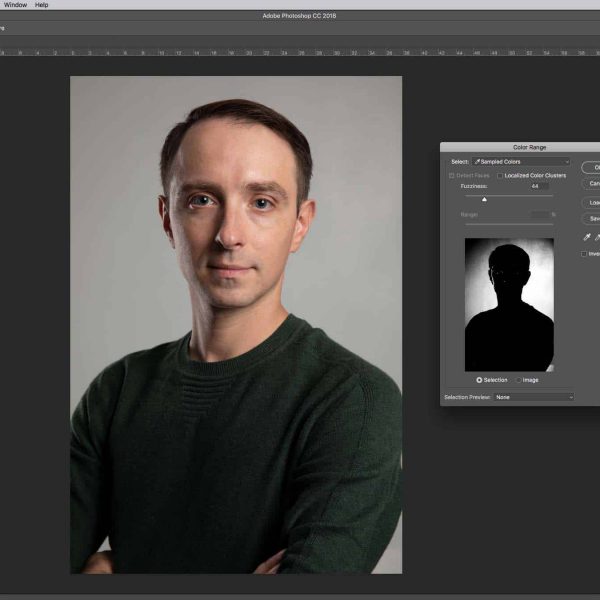Select the Add to Sample eyedropper
The image size is (600, 600).
point(597,238)
